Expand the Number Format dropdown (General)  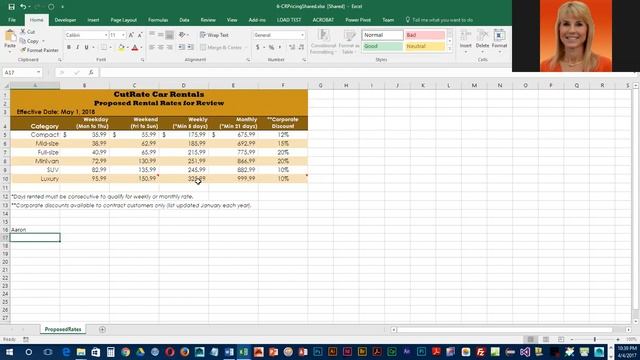click(x=302, y=35)
